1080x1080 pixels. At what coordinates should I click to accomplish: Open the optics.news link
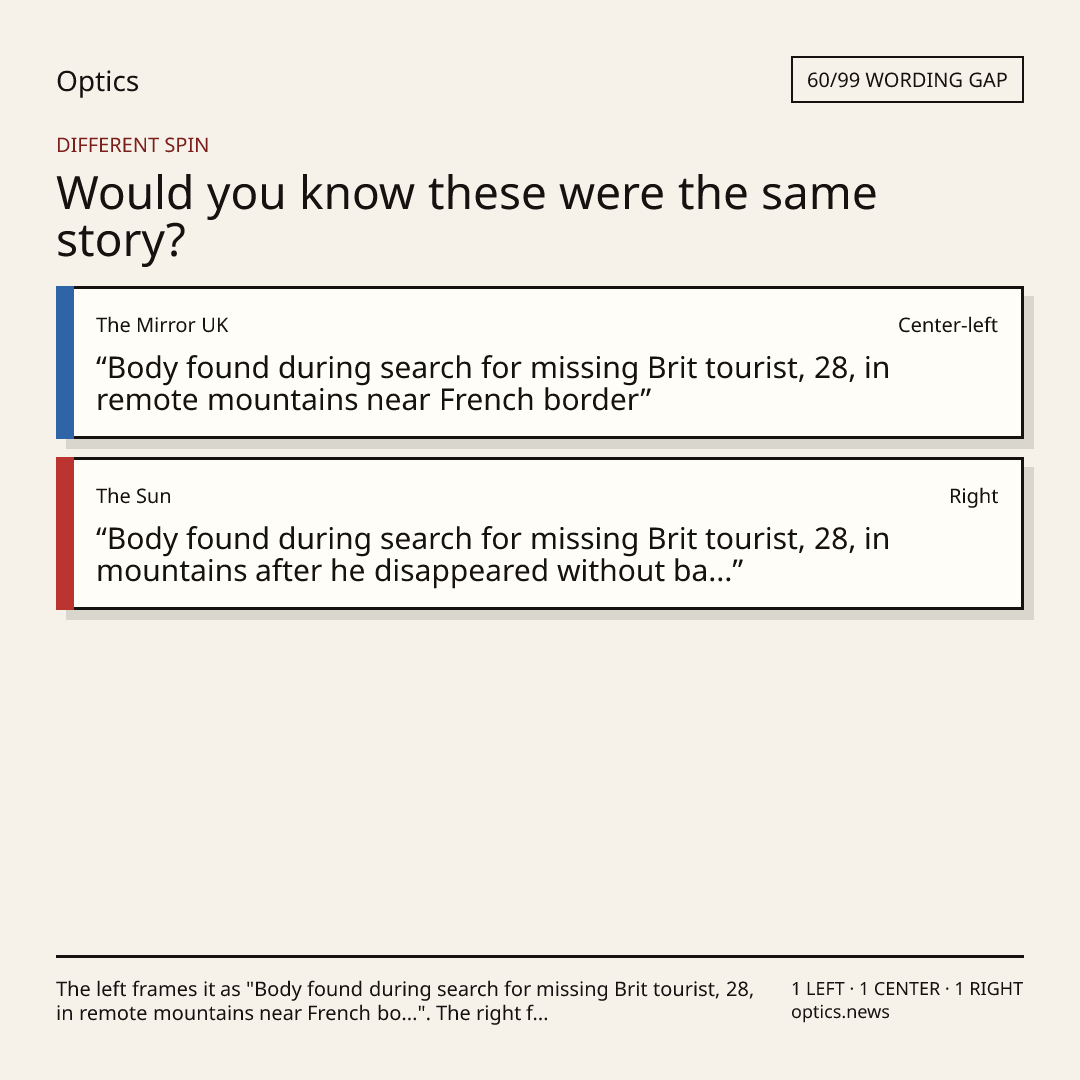840,1012
